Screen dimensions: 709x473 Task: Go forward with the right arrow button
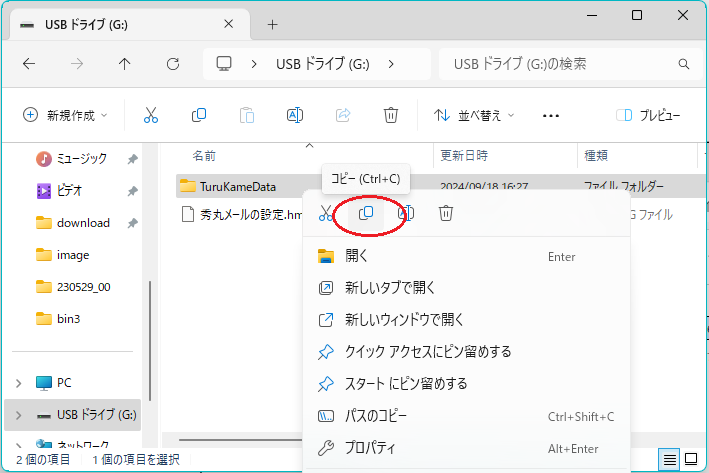pyautogui.click(x=77, y=64)
